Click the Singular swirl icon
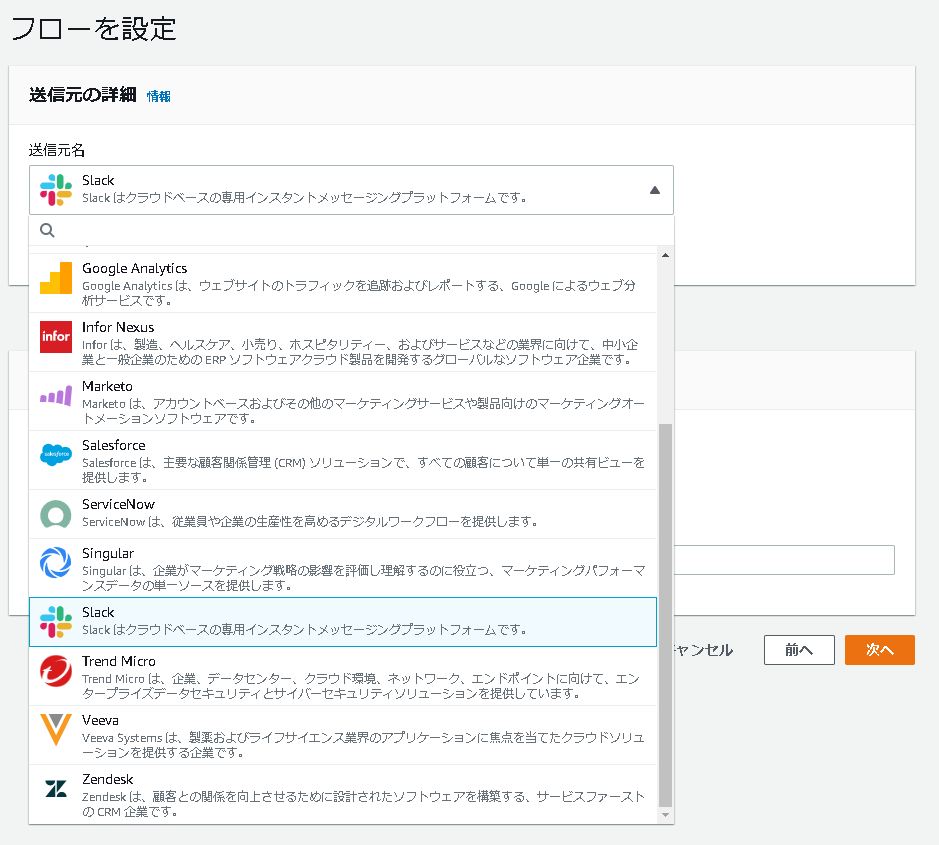939x845 pixels. (x=55, y=561)
